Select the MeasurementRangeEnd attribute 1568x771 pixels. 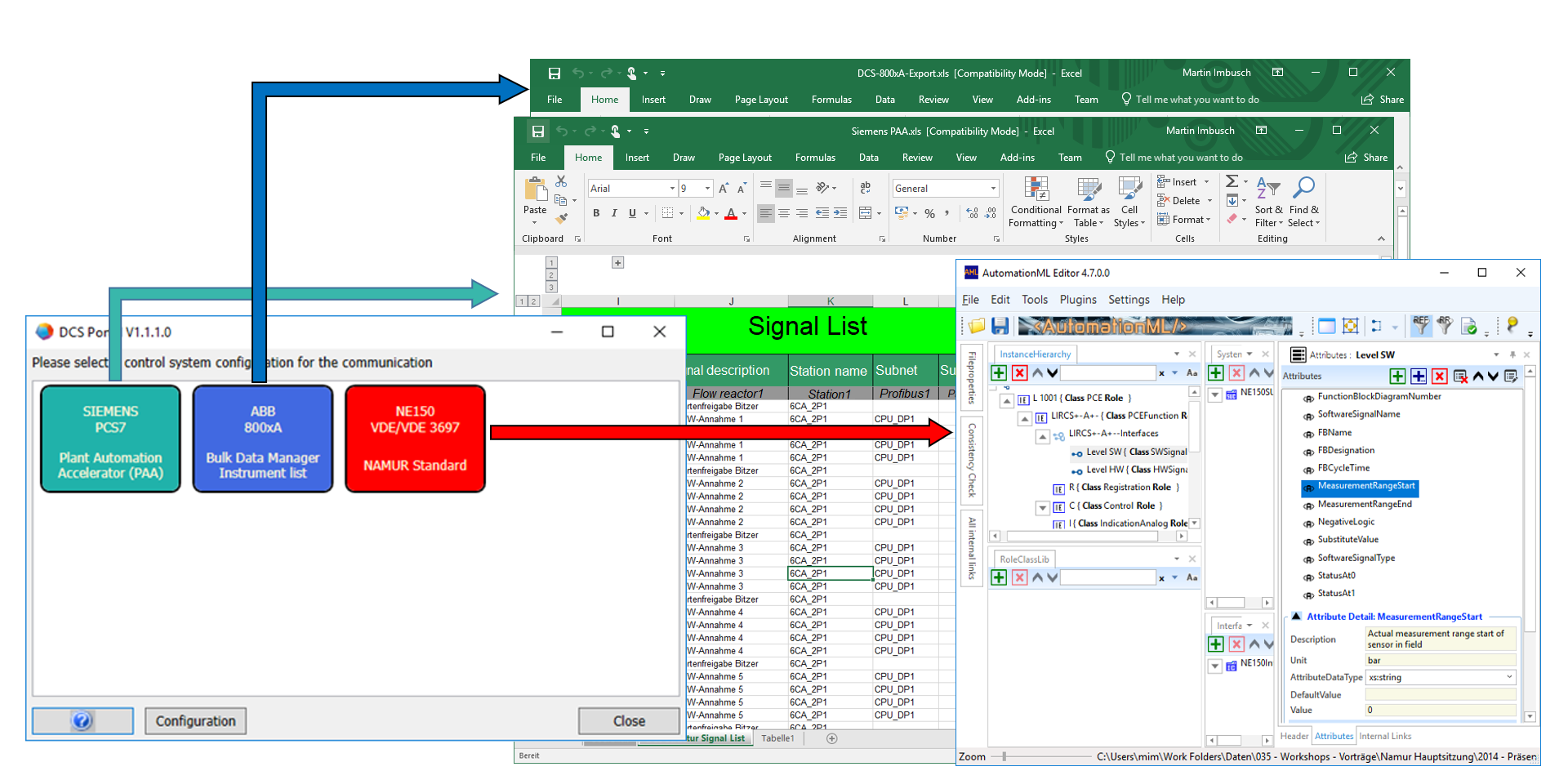tap(1364, 504)
